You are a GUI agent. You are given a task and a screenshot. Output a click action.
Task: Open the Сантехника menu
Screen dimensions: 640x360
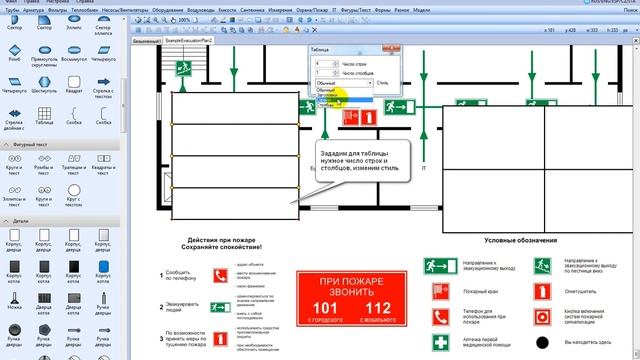click(x=252, y=10)
